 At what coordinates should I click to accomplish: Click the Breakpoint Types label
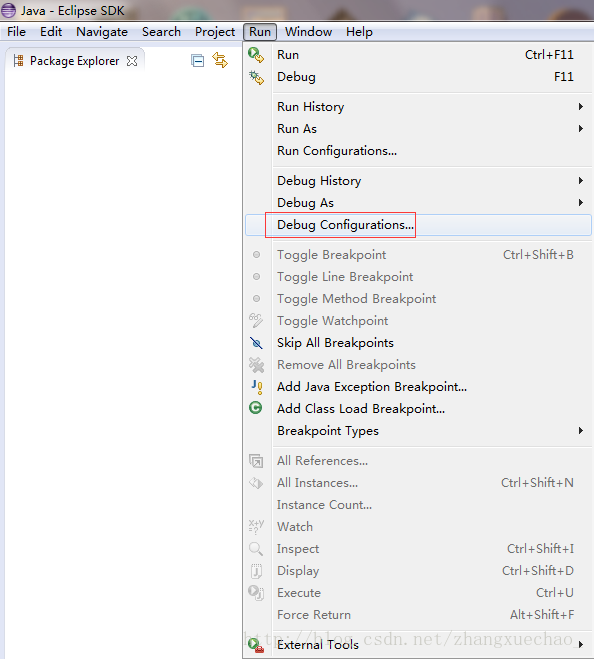pos(328,431)
